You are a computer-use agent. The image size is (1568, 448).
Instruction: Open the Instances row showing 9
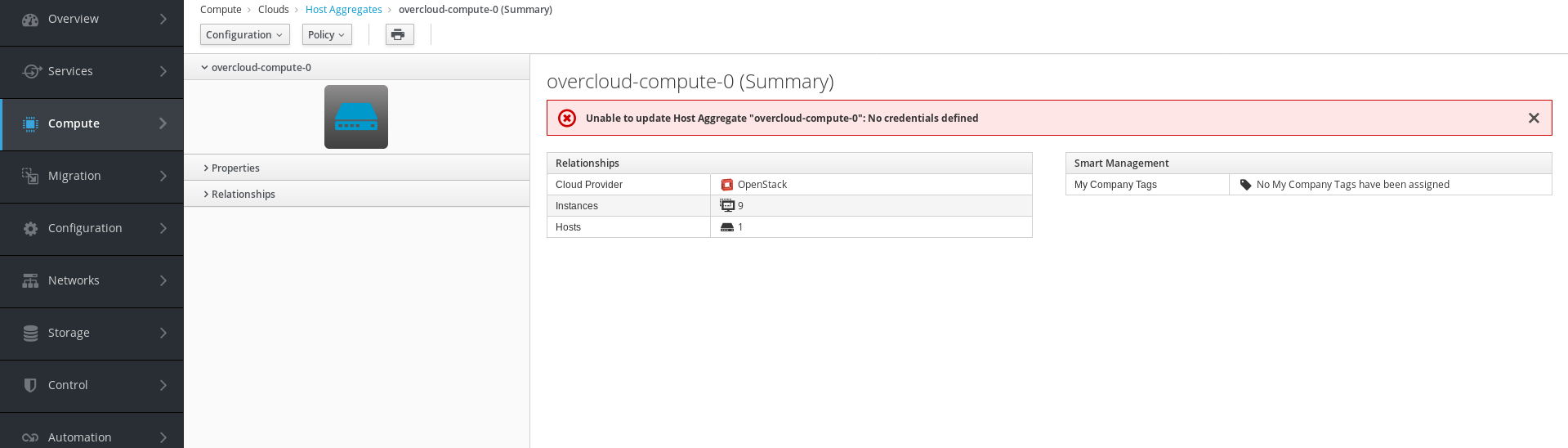pos(789,206)
